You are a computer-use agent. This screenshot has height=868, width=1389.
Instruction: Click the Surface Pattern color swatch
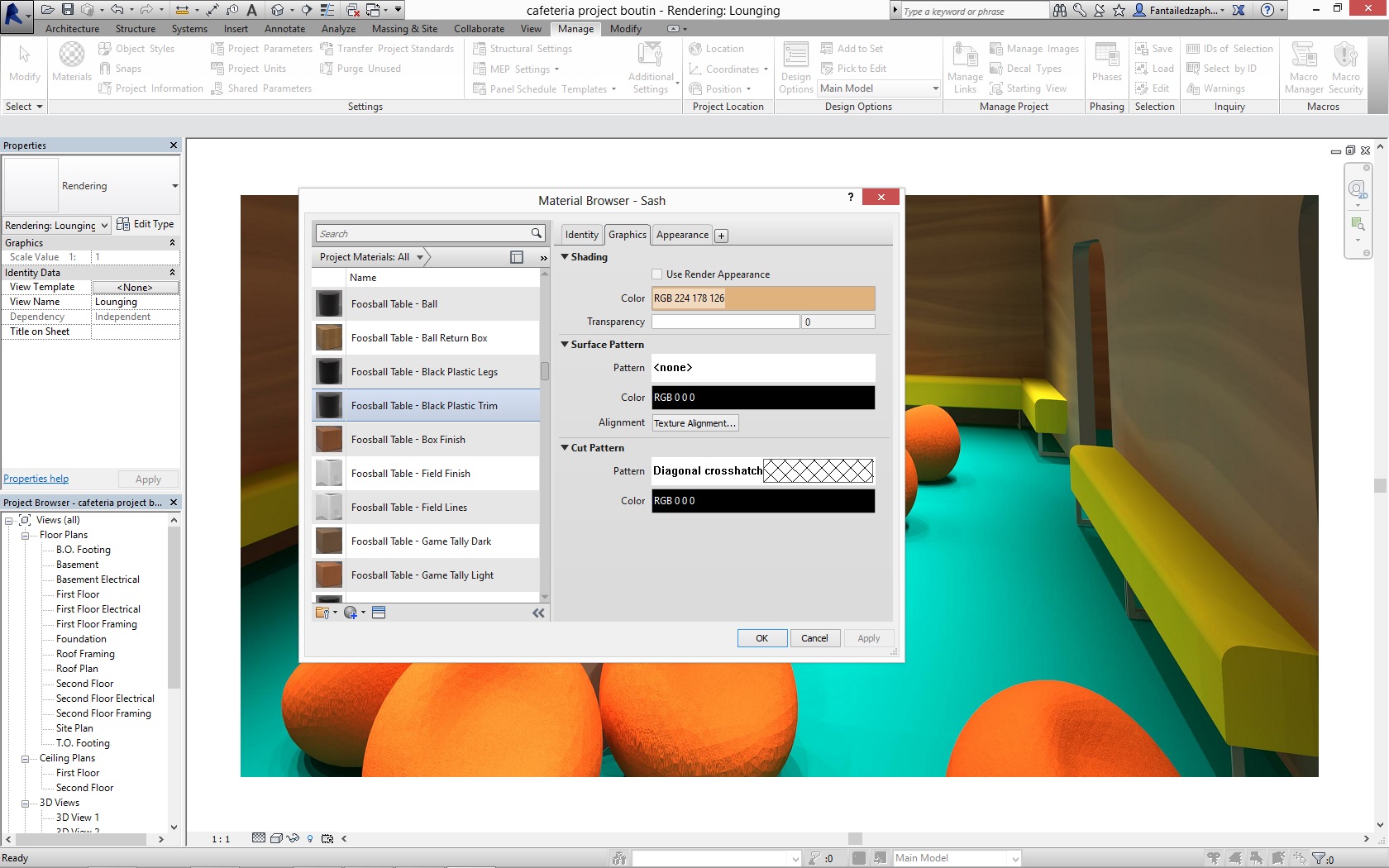[763, 398]
